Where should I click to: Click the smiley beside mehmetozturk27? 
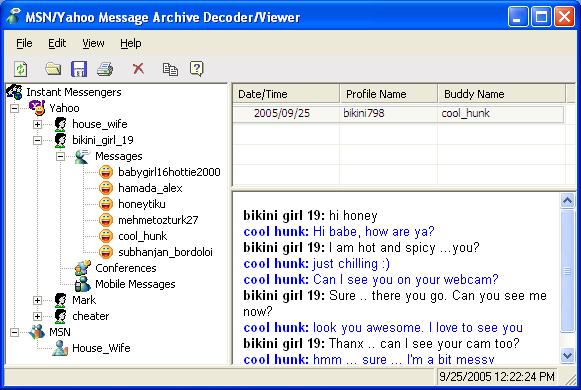tap(106, 220)
